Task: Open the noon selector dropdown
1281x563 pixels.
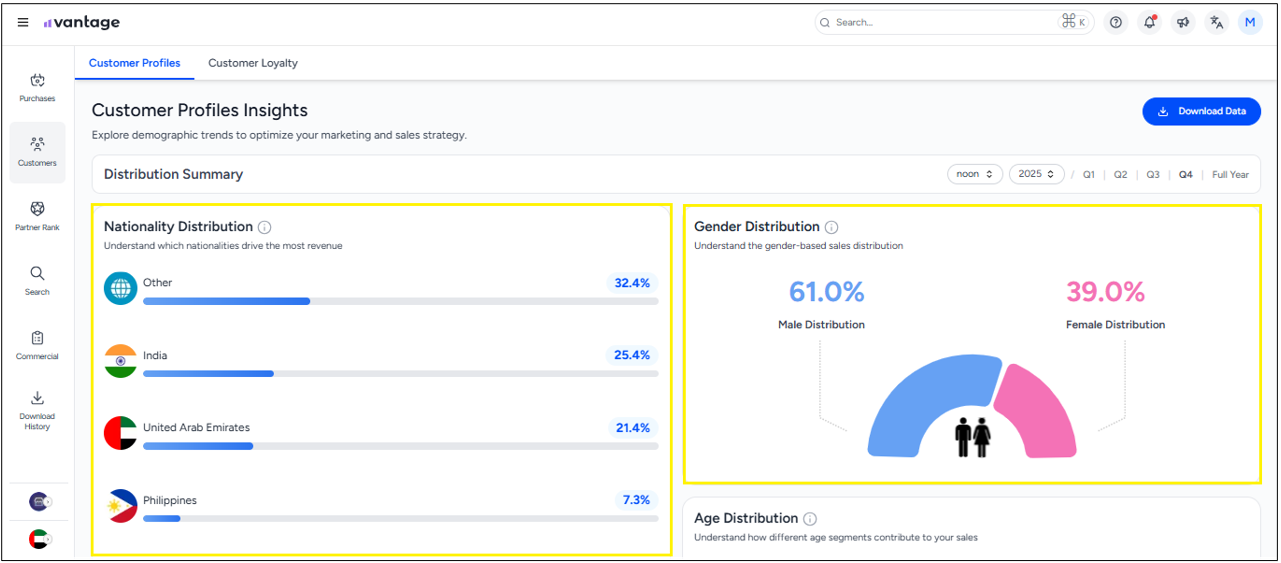Action: tap(975, 174)
